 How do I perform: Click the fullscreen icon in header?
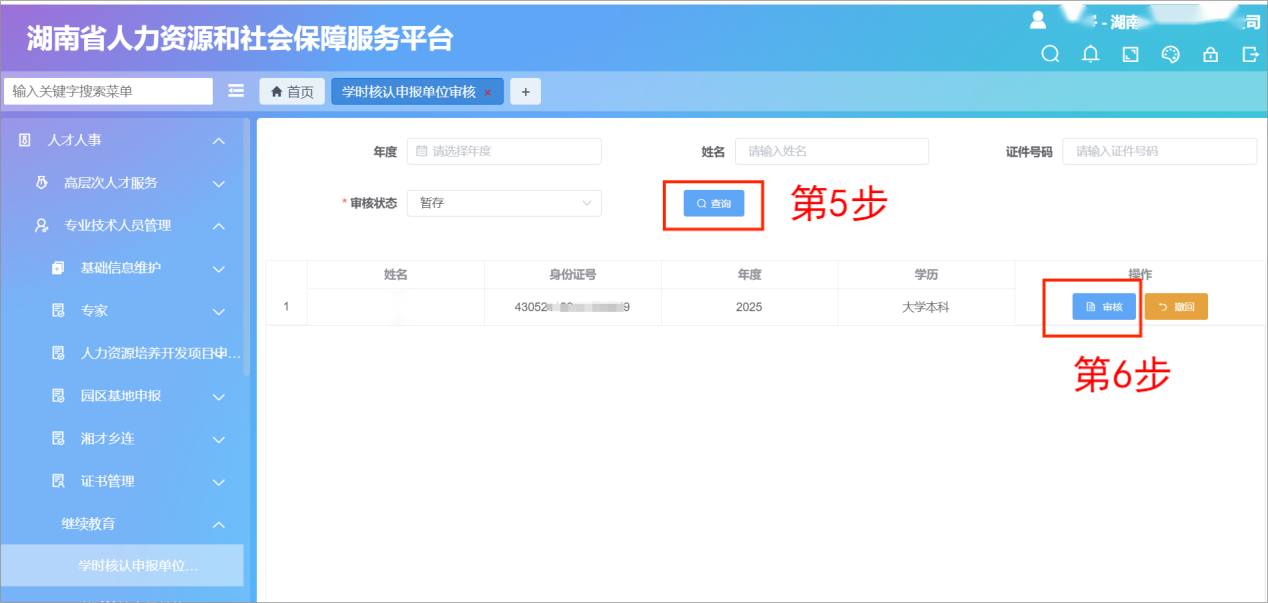[x=1130, y=55]
